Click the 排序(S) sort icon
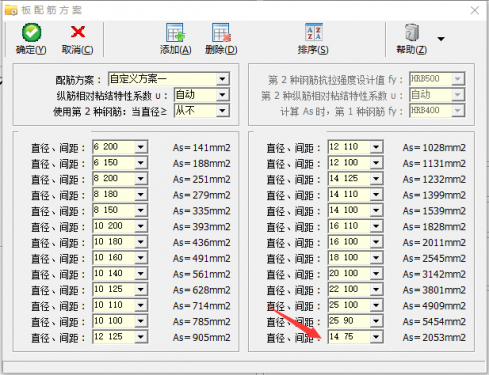The height and width of the screenshot is (375, 489). (314, 32)
